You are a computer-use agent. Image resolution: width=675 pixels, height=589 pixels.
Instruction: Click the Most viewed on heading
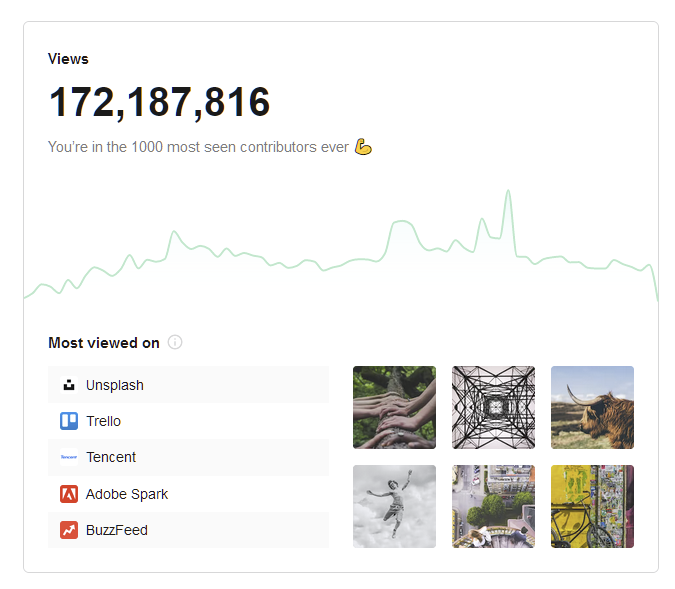[104, 343]
